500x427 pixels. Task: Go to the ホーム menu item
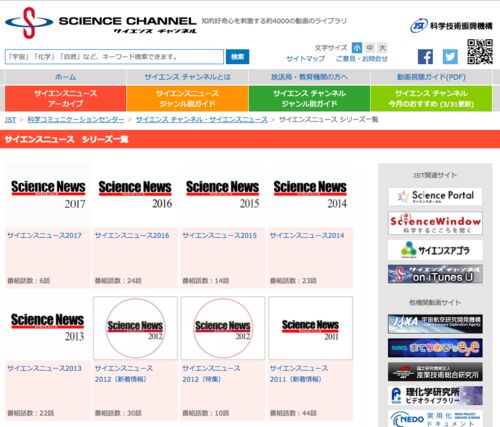(65, 77)
